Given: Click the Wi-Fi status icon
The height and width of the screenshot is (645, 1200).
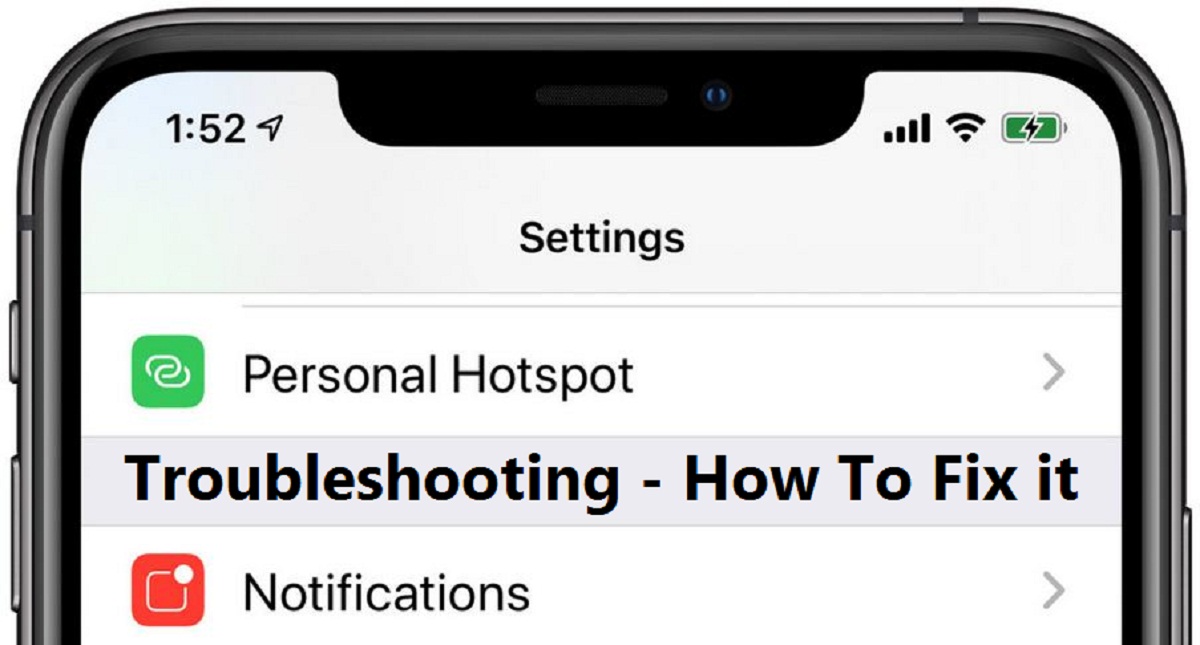Looking at the screenshot, I should pyautogui.click(x=966, y=129).
